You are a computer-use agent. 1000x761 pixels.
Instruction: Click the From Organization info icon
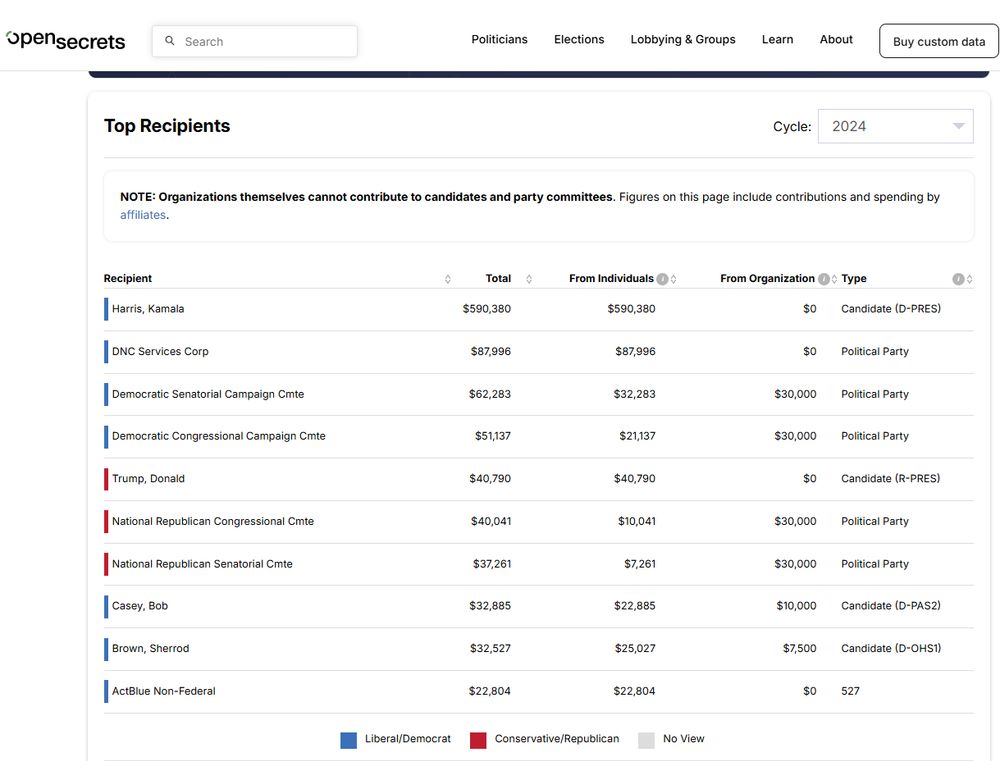824,279
